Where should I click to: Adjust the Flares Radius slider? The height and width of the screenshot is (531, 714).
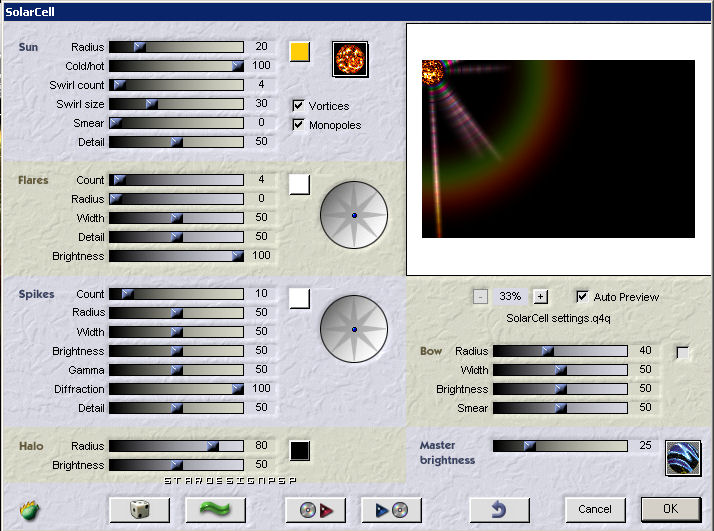tap(176, 199)
